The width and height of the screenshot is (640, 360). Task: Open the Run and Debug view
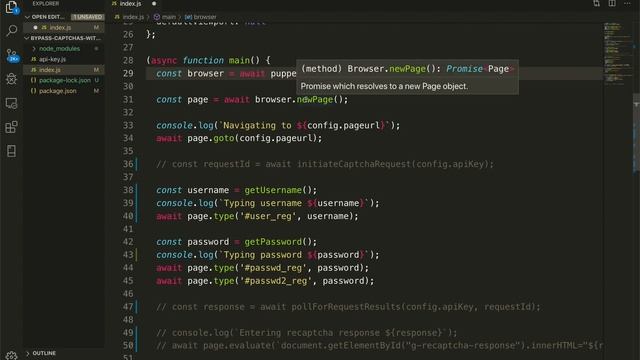click(x=11, y=79)
